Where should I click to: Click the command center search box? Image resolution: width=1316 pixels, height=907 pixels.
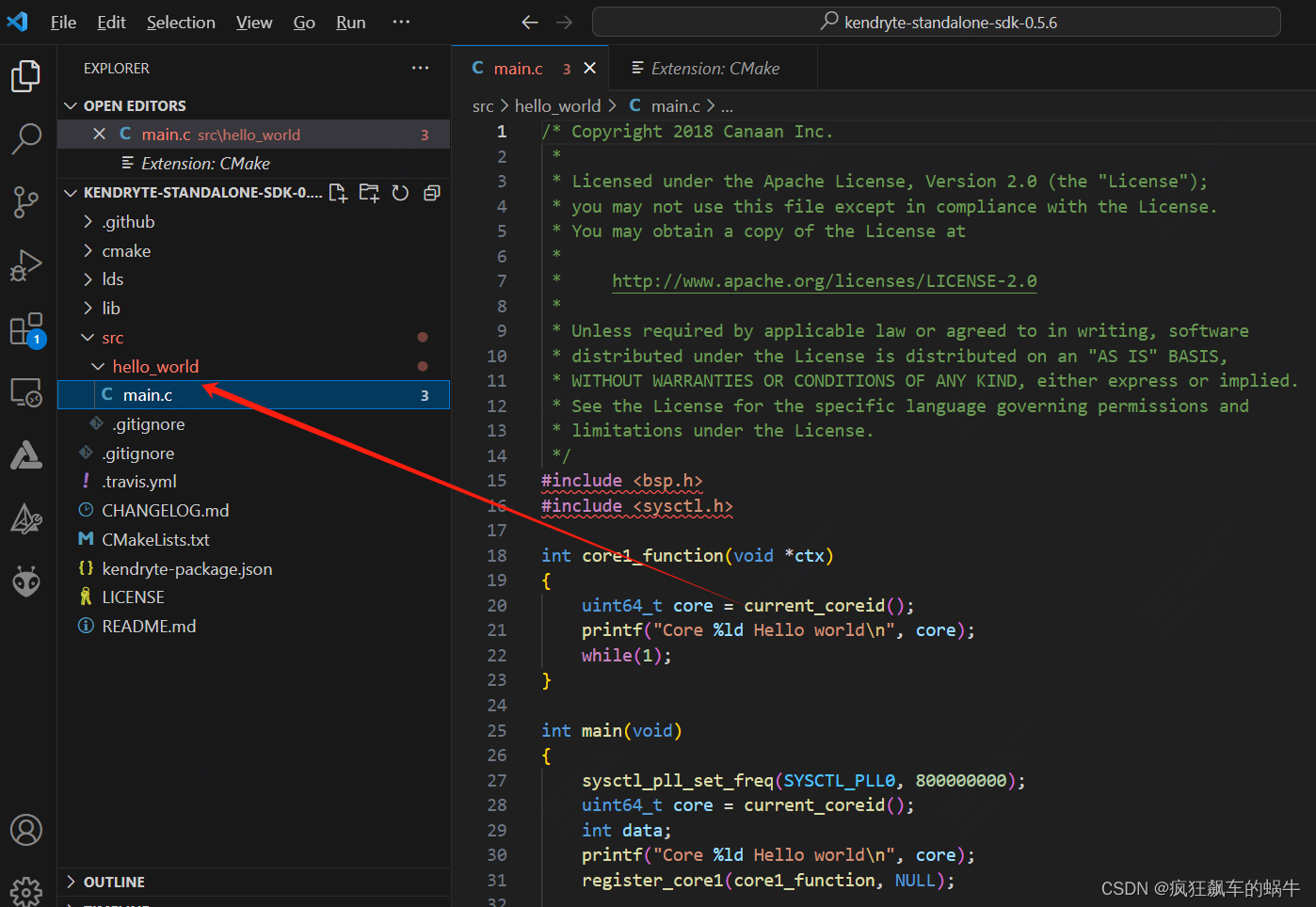tap(936, 22)
